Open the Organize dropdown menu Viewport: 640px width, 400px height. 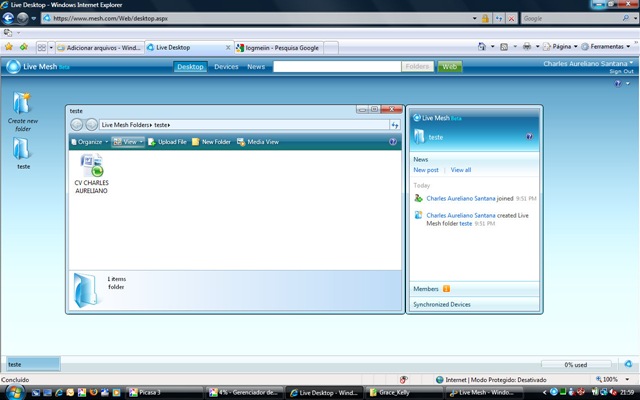coord(89,142)
